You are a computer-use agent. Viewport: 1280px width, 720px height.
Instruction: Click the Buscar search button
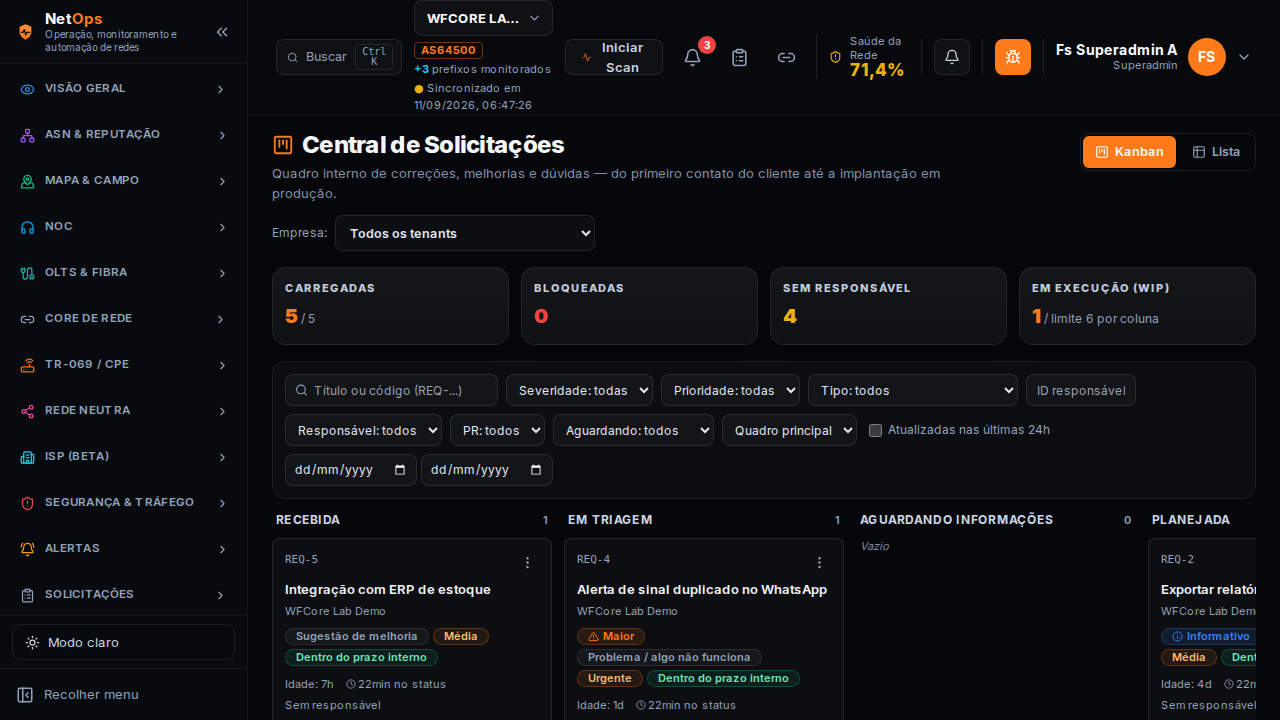point(339,57)
